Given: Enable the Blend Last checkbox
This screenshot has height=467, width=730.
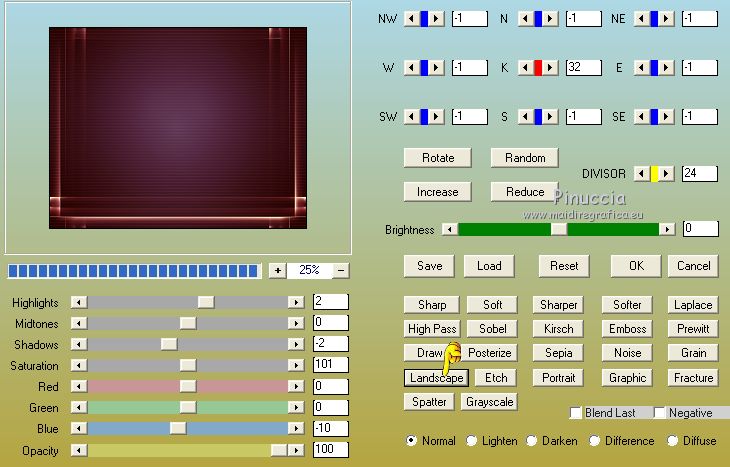Looking at the screenshot, I should [576, 413].
